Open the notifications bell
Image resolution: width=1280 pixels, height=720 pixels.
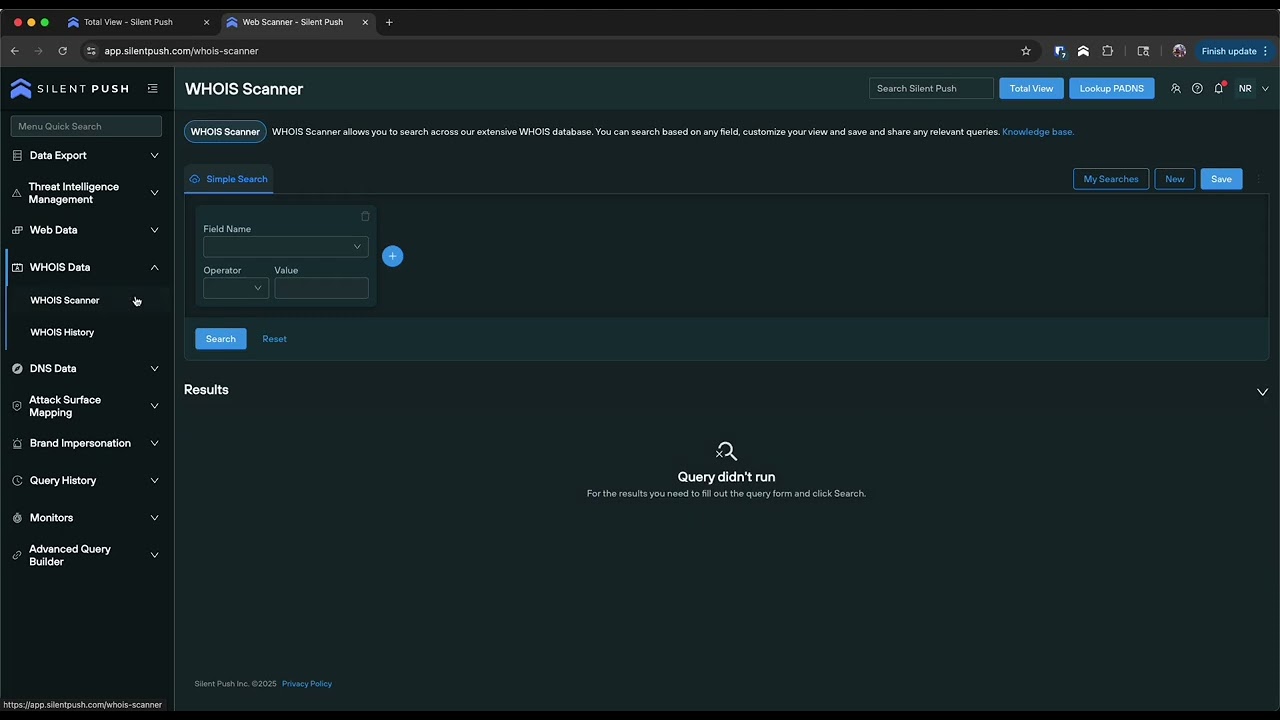click(1219, 88)
